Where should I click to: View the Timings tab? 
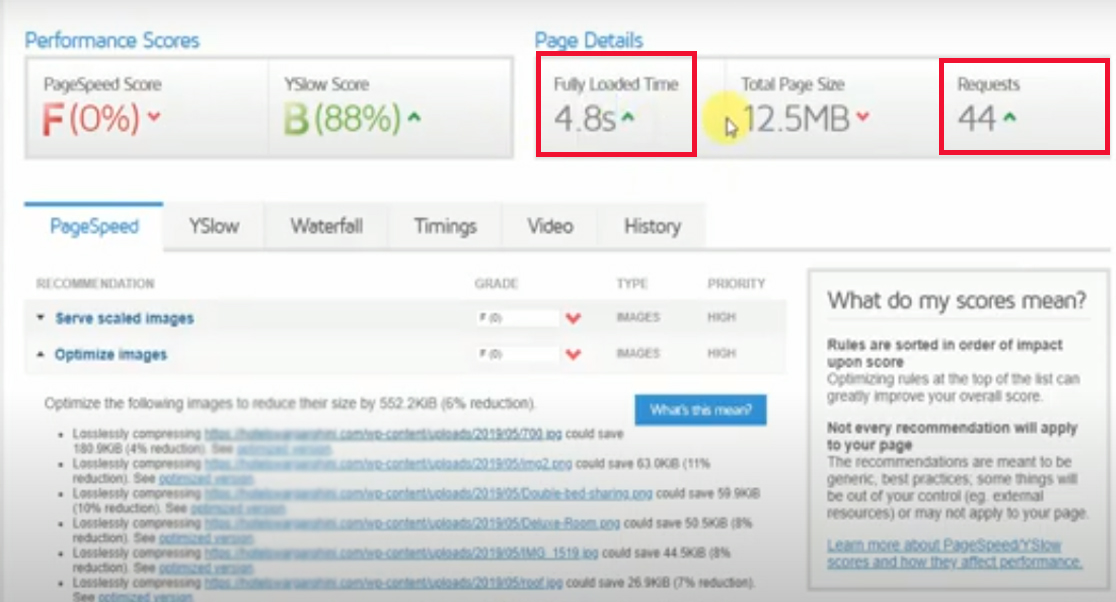pos(444,227)
